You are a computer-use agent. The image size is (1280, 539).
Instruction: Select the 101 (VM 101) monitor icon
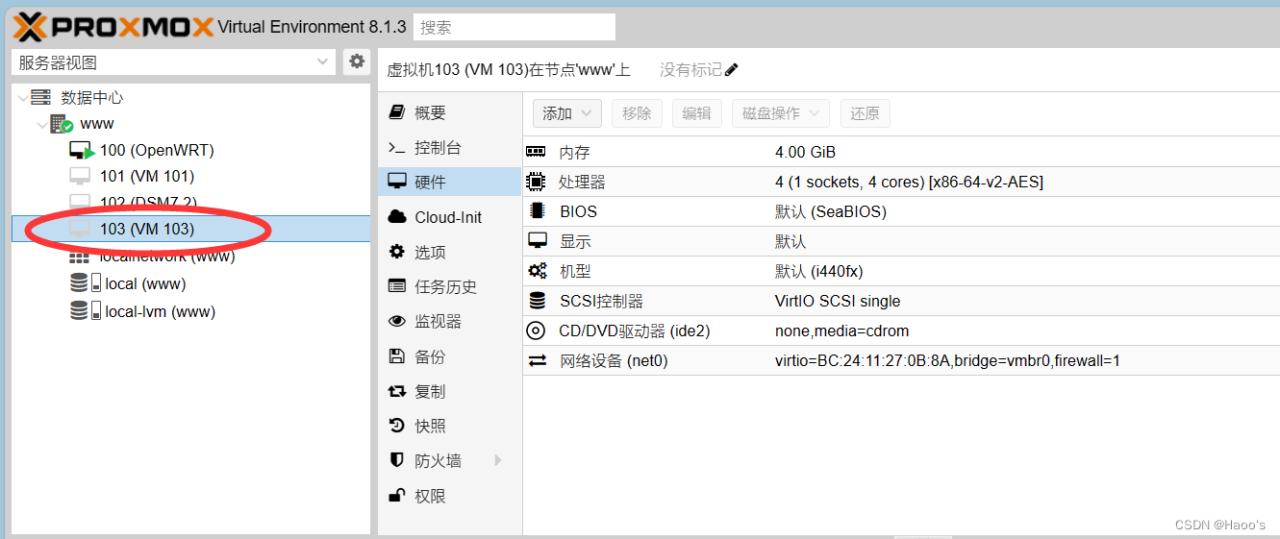[x=80, y=176]
